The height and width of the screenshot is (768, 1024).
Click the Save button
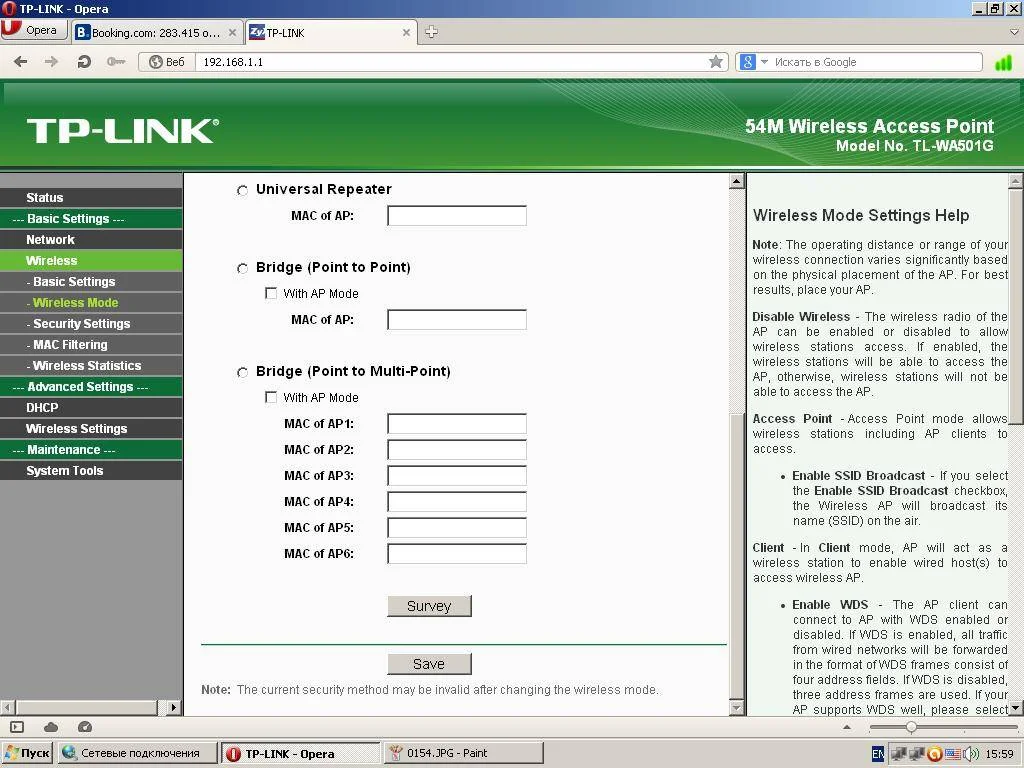tap(429, 664)
